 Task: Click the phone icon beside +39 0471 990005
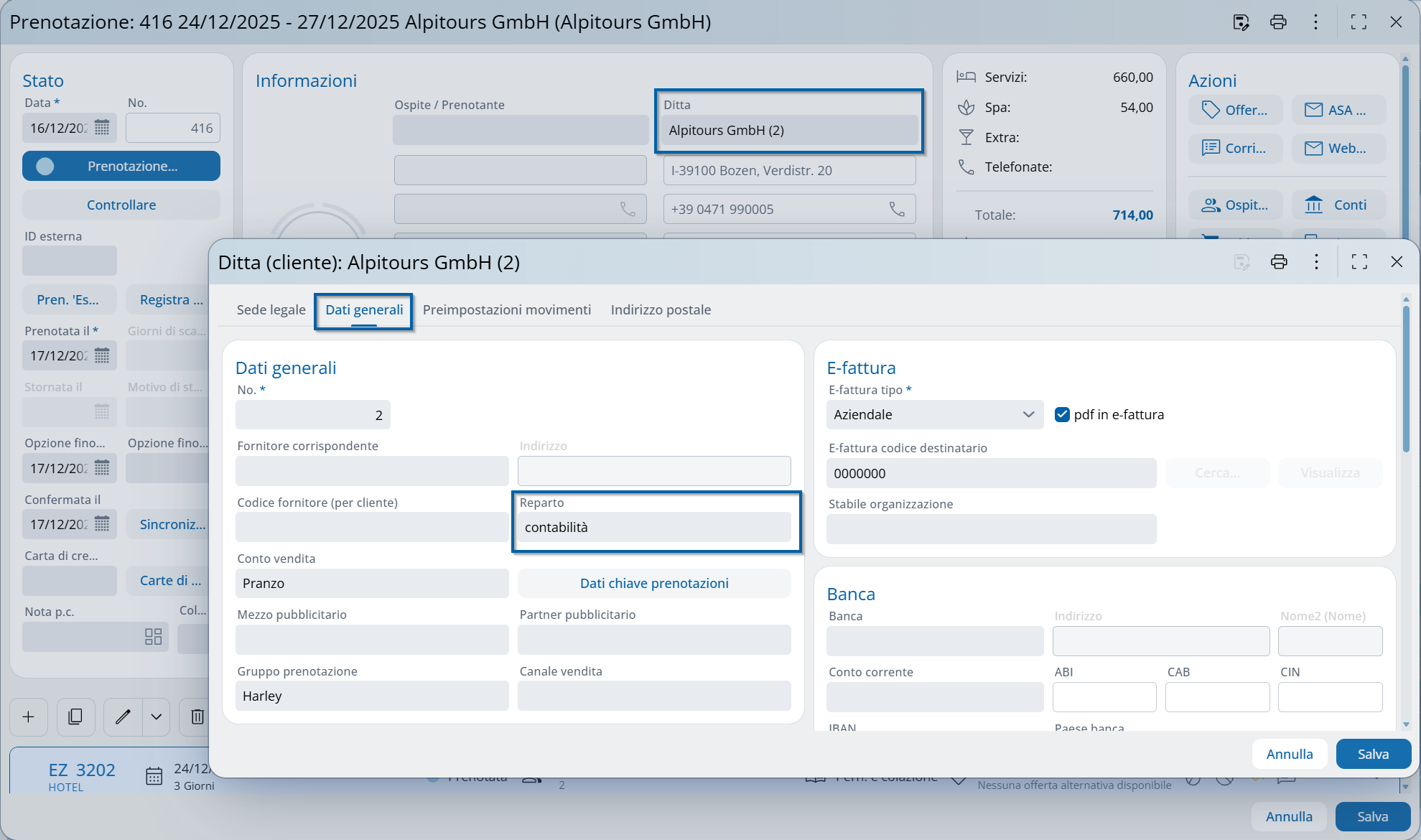pos(897,209)
